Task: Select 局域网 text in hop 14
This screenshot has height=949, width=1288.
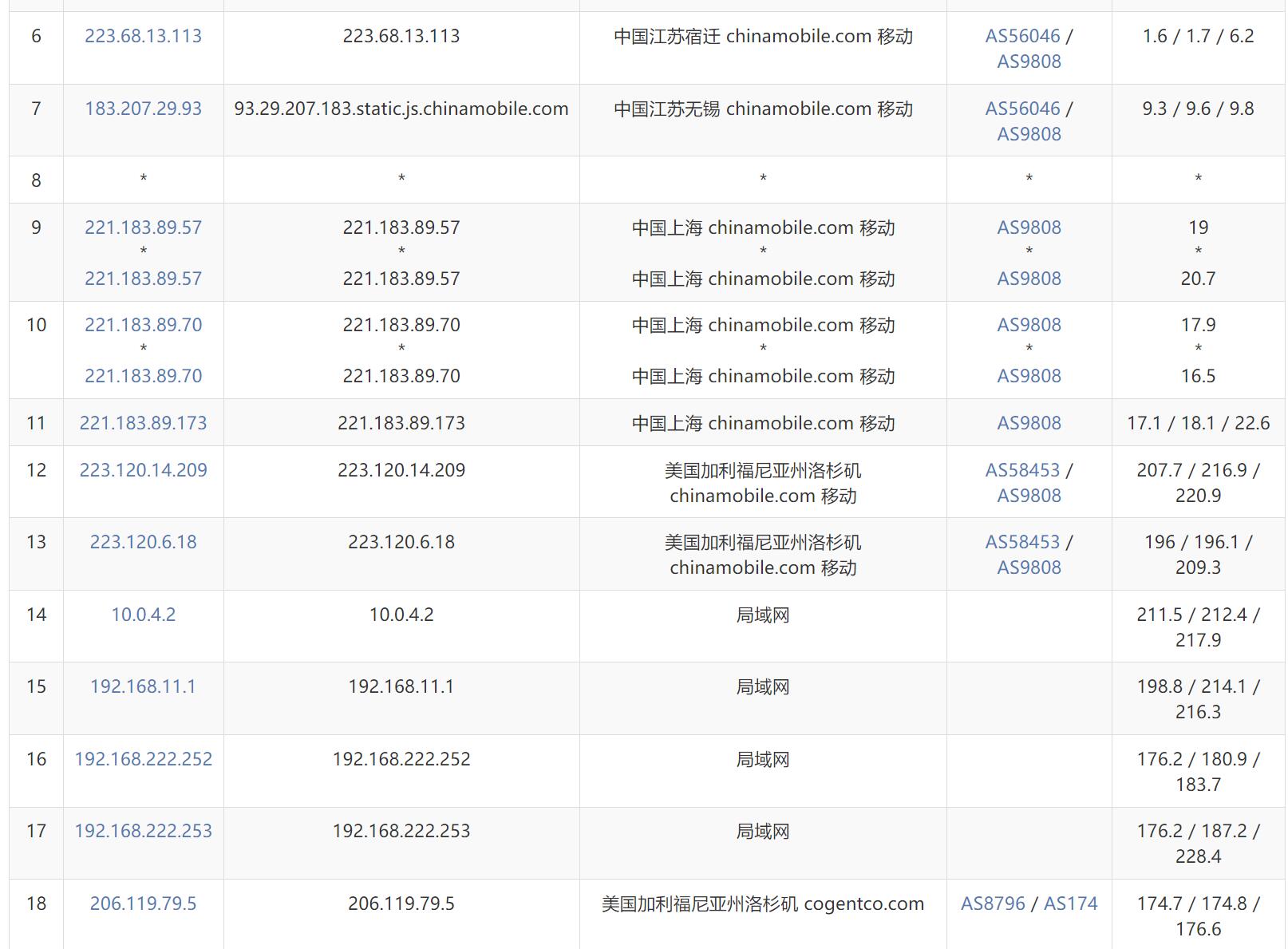Action: click(763, 615)
